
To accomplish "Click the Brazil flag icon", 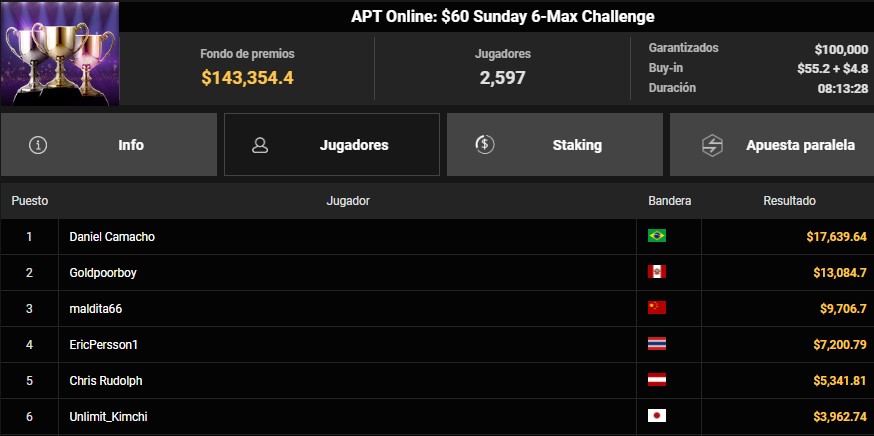I will (657, 236).
